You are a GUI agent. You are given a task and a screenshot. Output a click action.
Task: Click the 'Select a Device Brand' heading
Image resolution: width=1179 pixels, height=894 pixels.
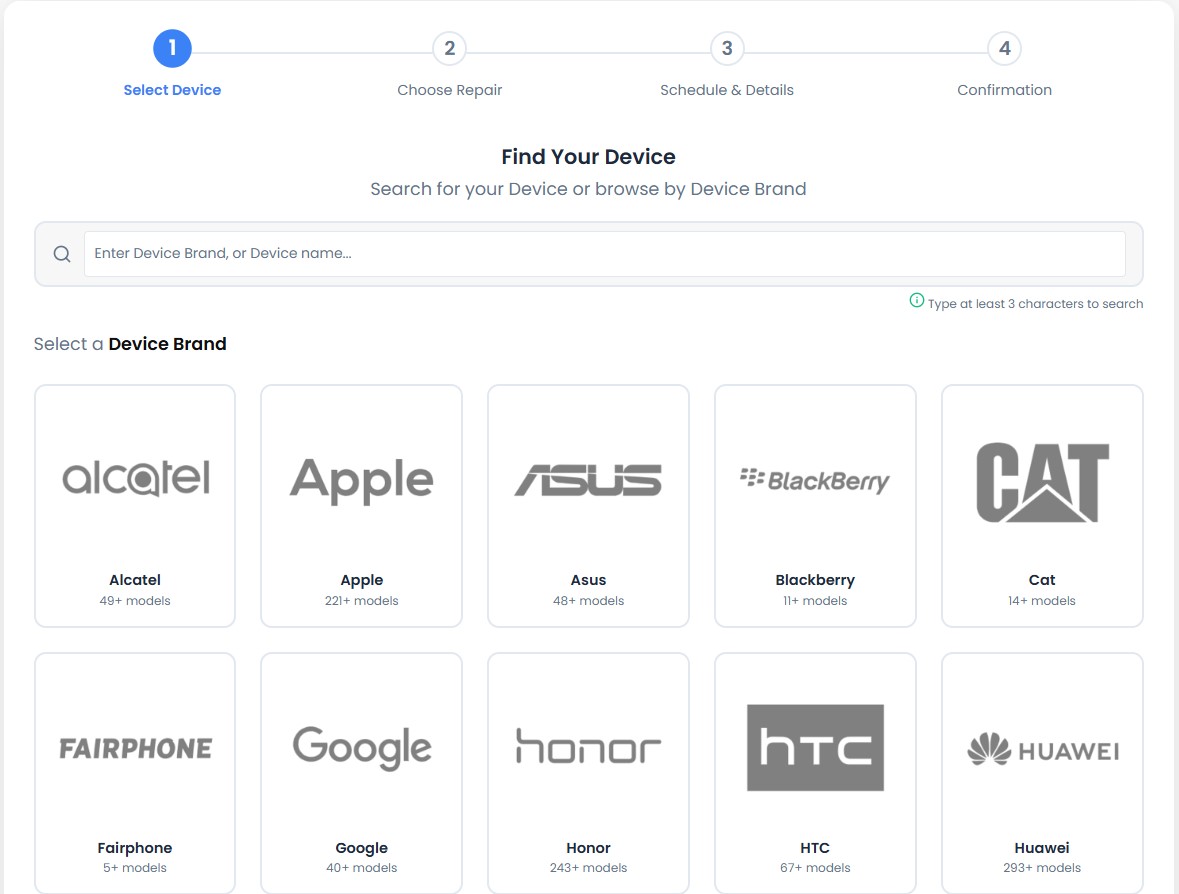click(130, 344)
